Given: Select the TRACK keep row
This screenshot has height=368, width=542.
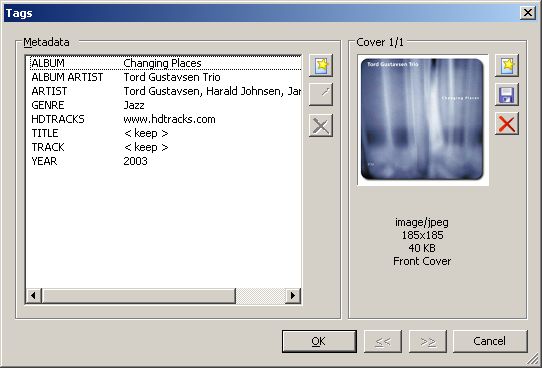Looking at the screenshot, I should click(165, 147).
